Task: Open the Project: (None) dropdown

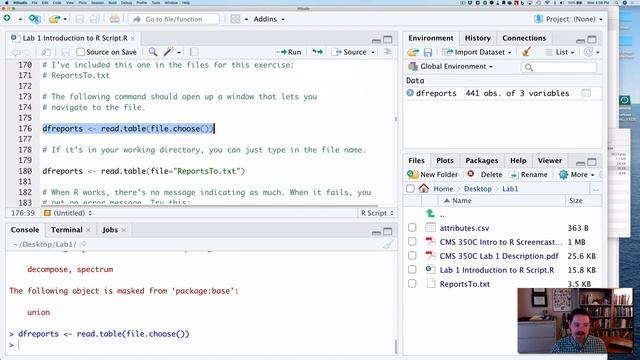Action: pyautogui.click(x=568, y=19)
